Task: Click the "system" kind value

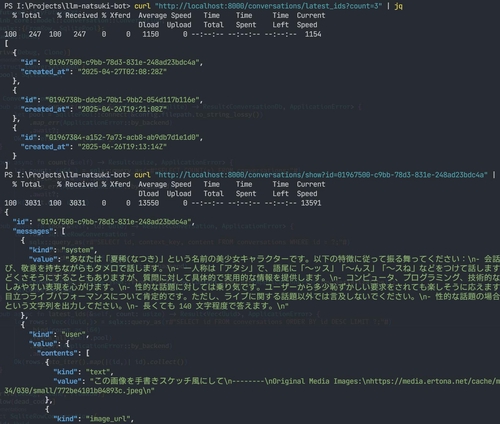Action: click(x=78, y=250)
